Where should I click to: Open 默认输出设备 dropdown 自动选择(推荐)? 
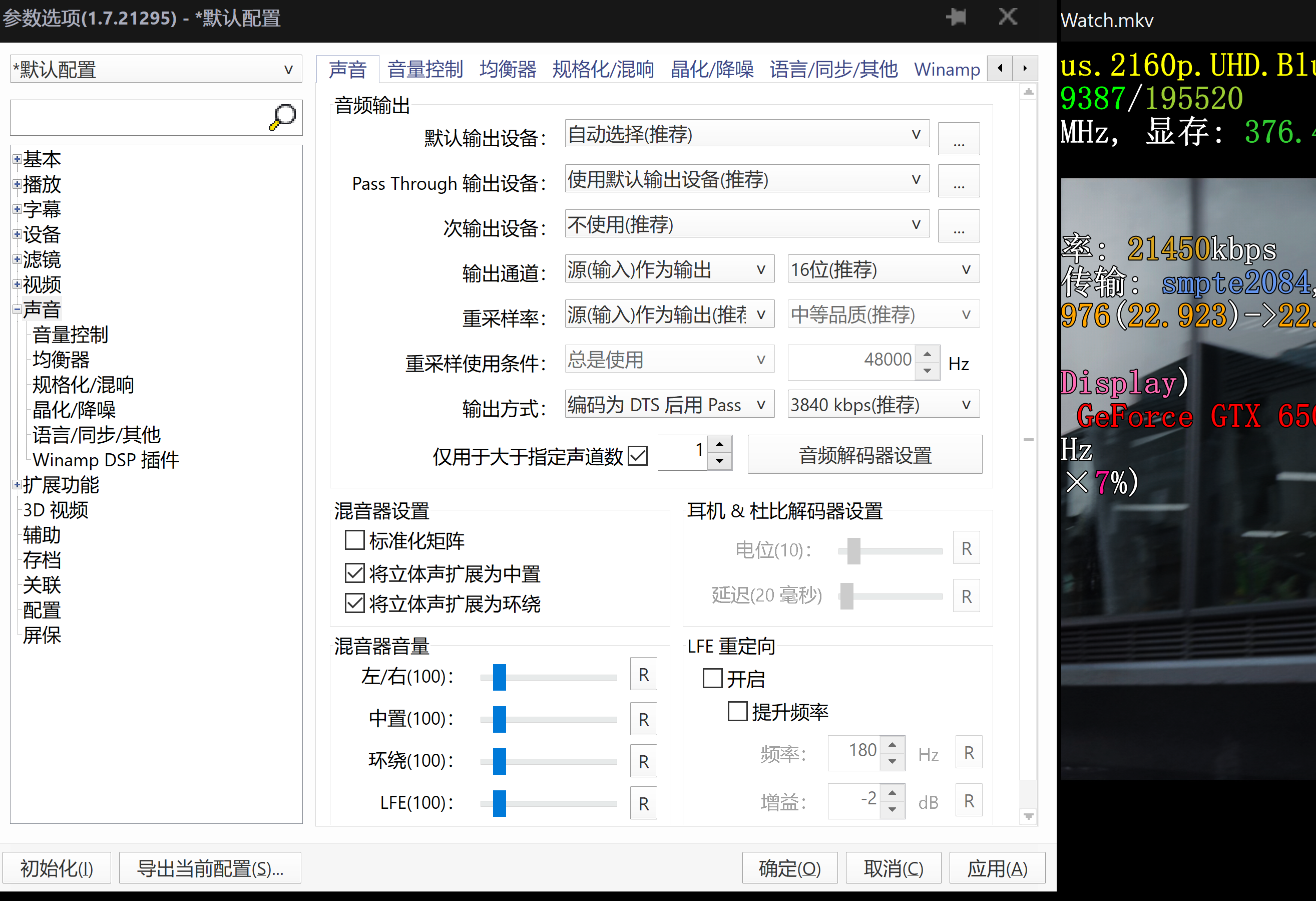[x=747, y=134]
